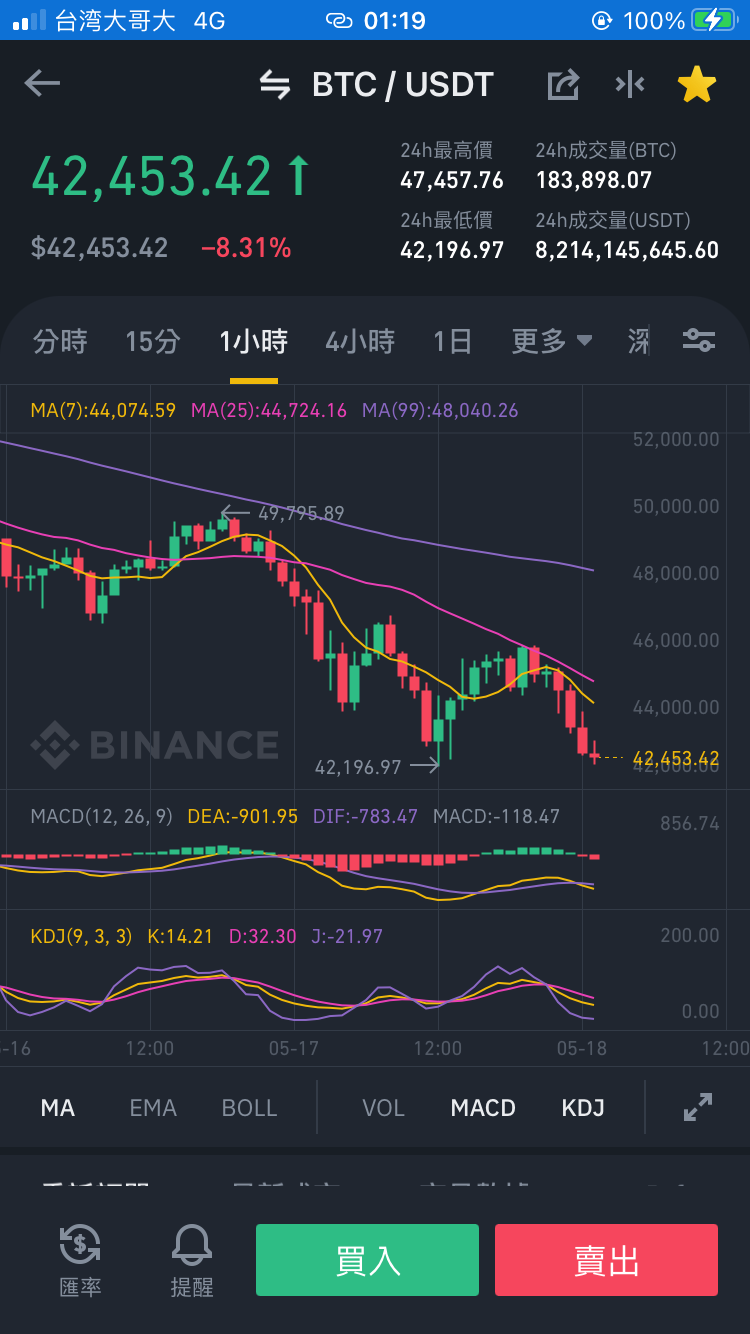This screenshot has height=1334, width=750.
Task: Select the 15分 interval tab
Action: coord(153,341)
